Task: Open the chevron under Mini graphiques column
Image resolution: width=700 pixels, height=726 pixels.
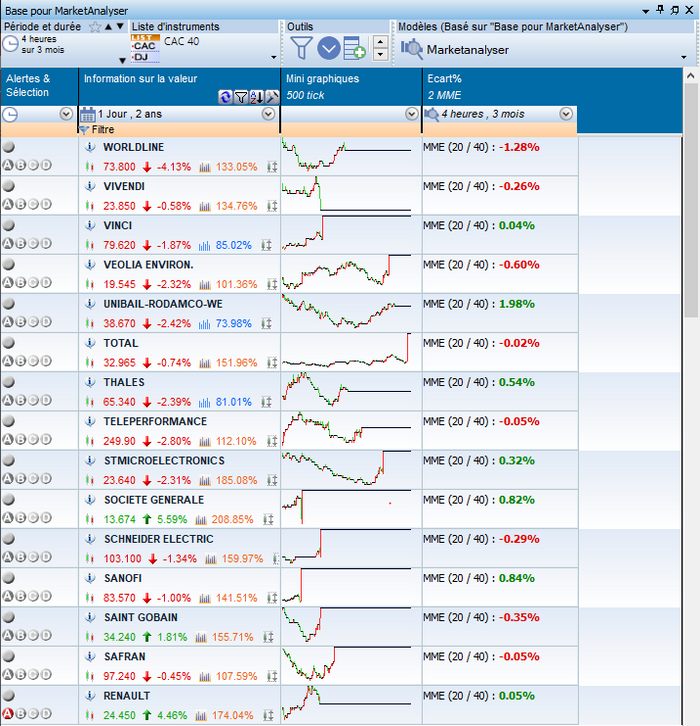Action: click(412, 114)
